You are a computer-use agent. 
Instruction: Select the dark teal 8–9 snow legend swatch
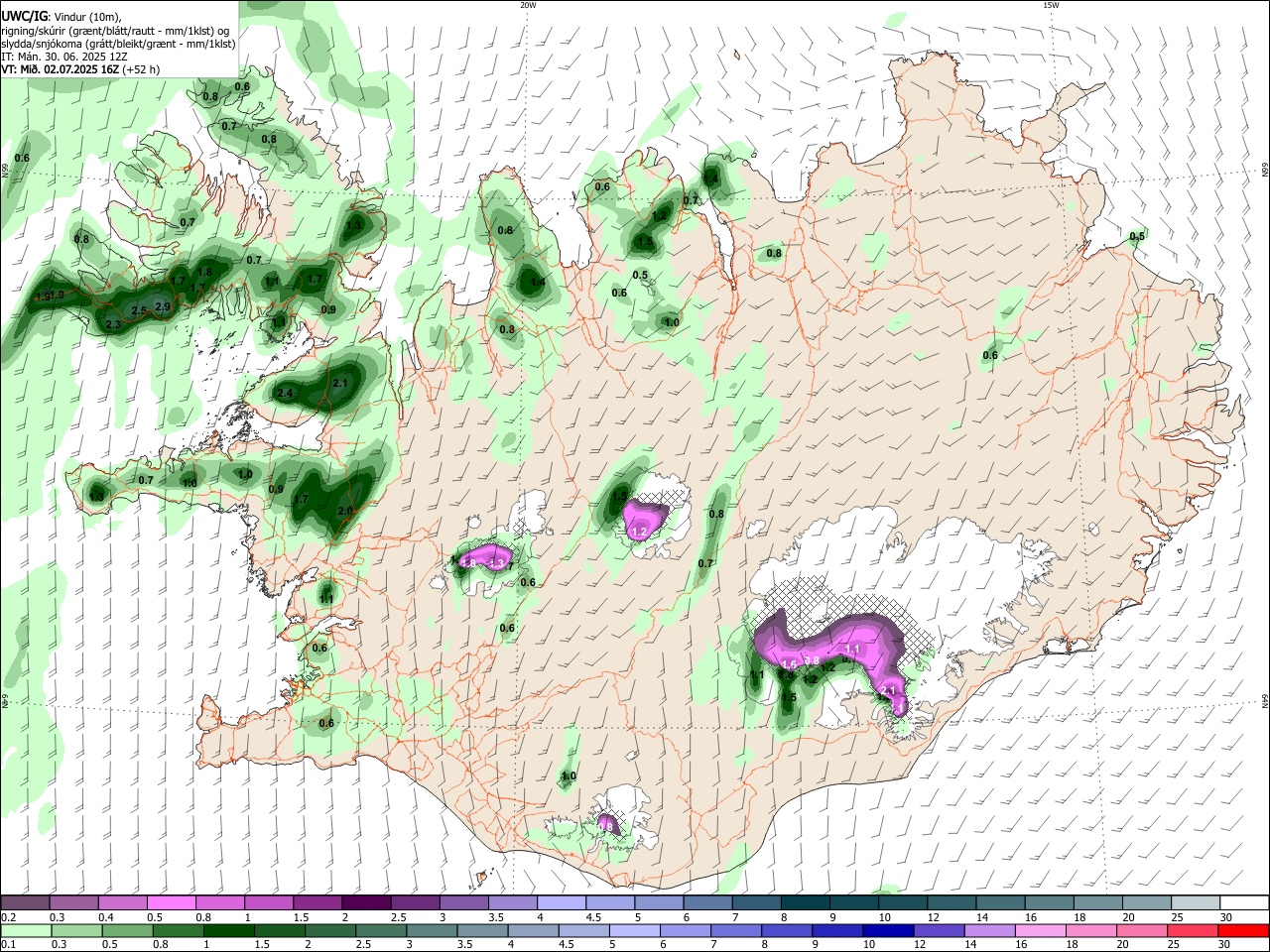[x=804, y=902]
